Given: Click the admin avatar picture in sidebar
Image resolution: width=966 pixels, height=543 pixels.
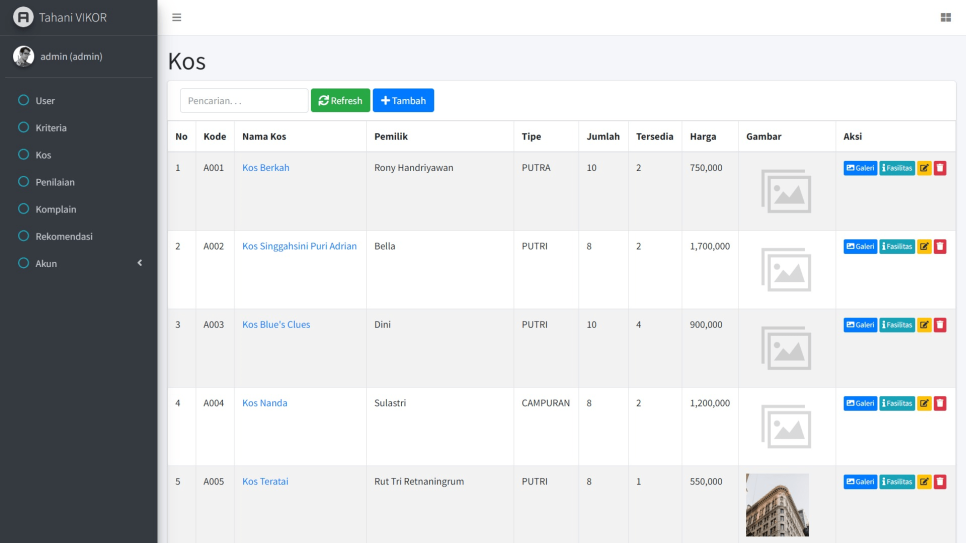Looking at the screenshot, I should pyautogui.click(x=23, y=56).
